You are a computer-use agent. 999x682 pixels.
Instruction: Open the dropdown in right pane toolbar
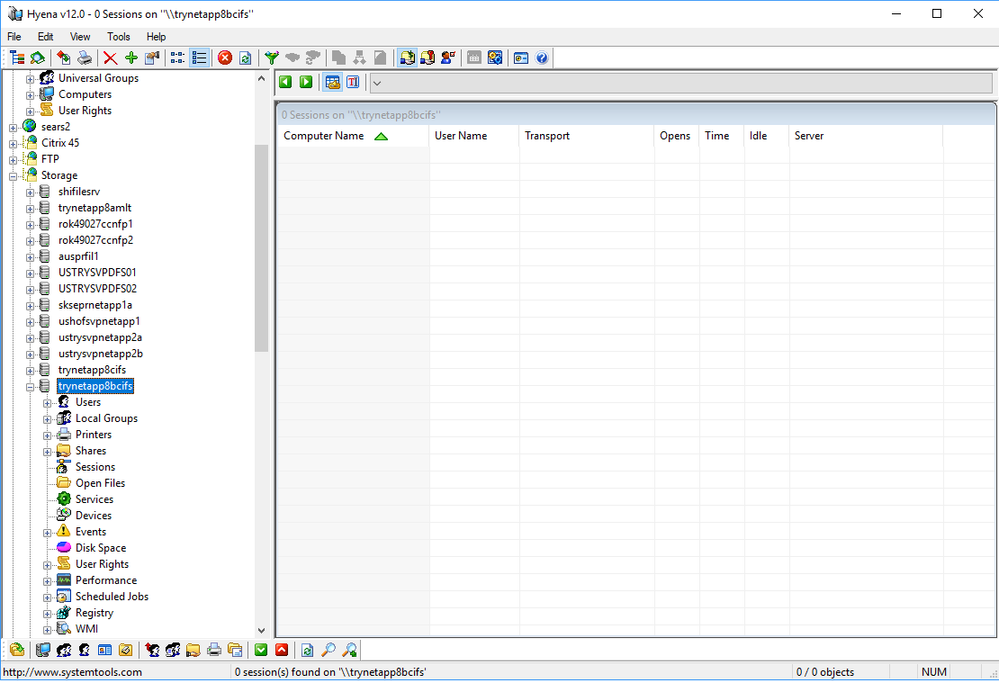377,83
